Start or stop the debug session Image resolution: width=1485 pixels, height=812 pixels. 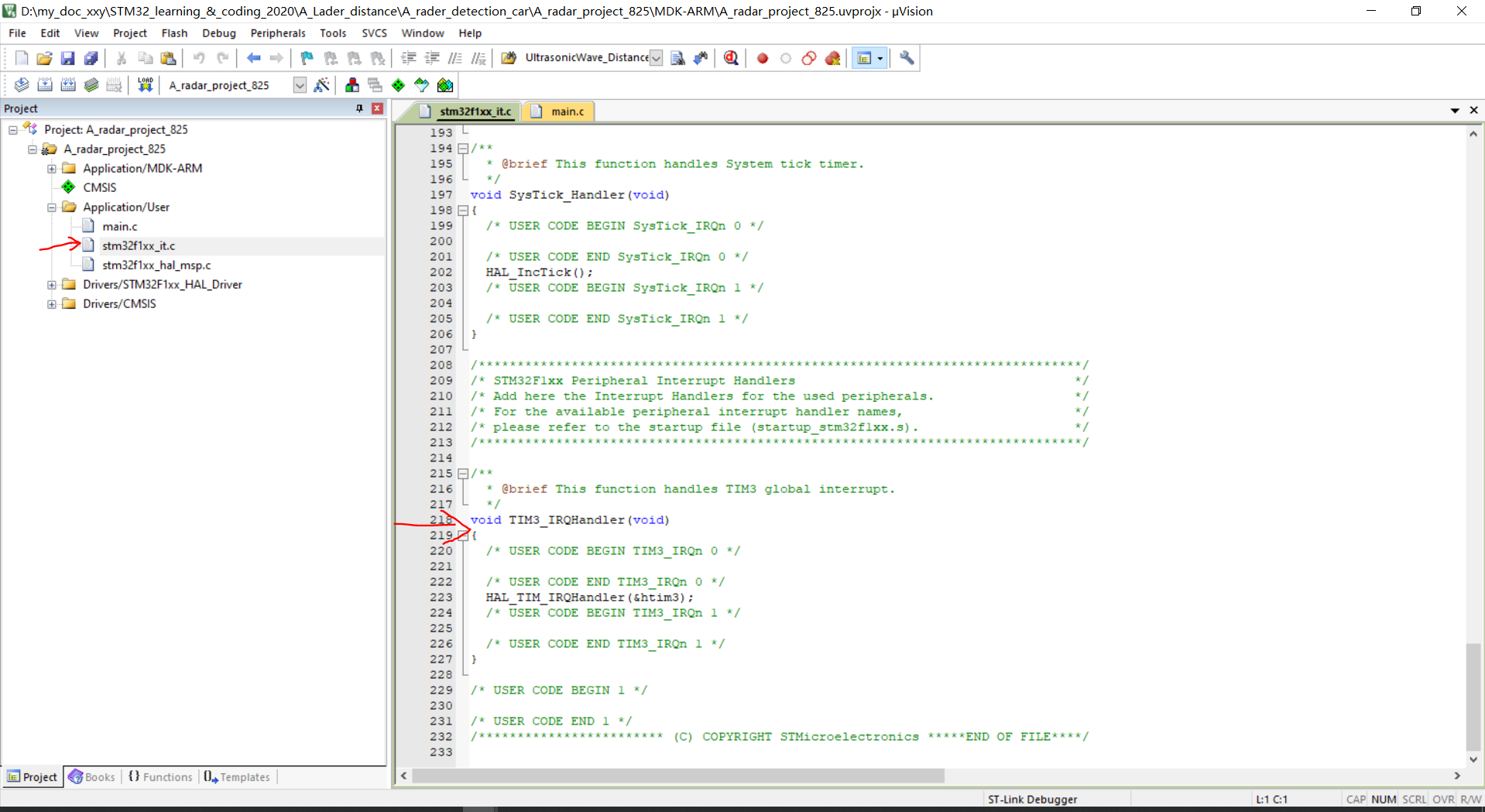tap(731, 58)
